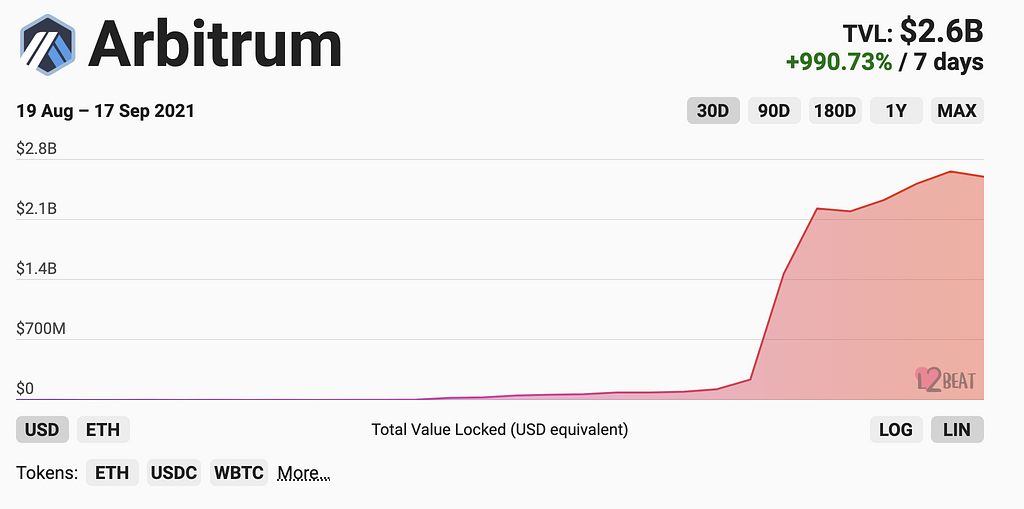Image resolution: width=1024 pixels, height=509 pixels.
Task: Switch chart to LIN scale
Action: [957, 430]
